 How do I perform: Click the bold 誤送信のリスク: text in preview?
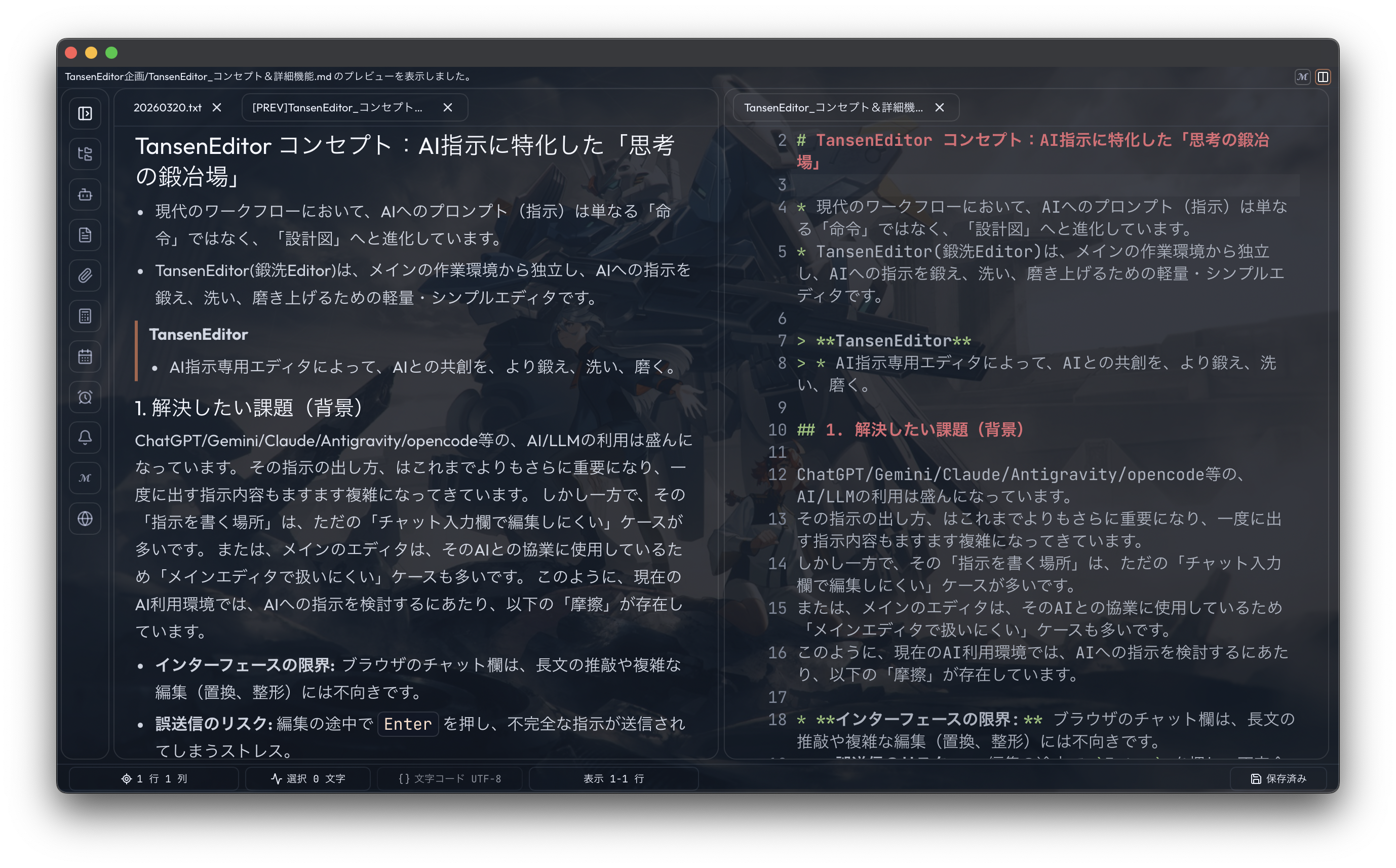pyautogui.click(x=214, y=725)
